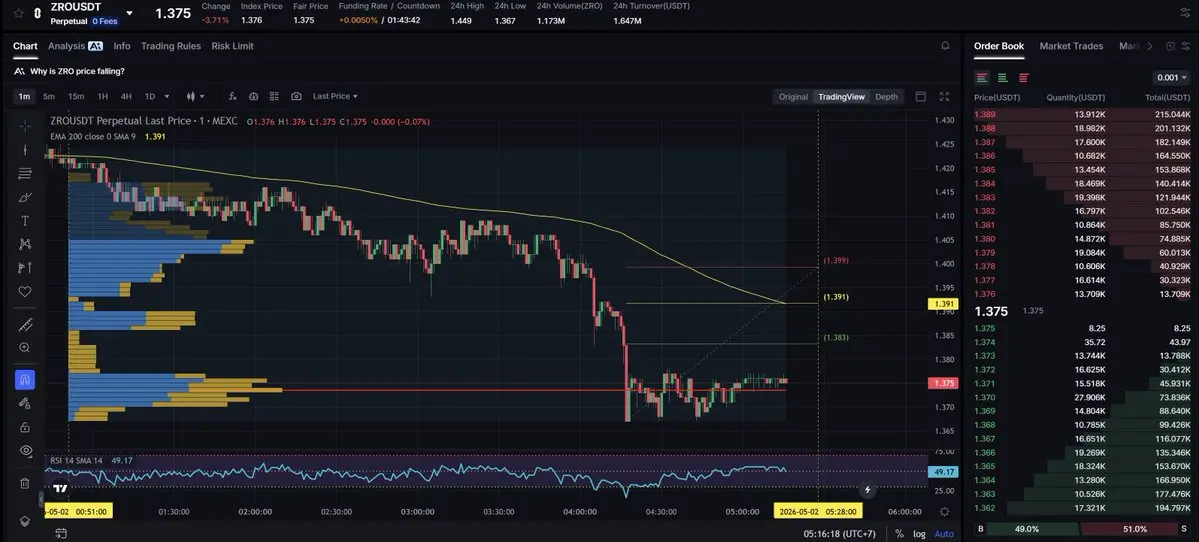This screenshot has width=1199, height=542.
Task: Toggle hide all drawings eye icon
Action: [25, 450]
